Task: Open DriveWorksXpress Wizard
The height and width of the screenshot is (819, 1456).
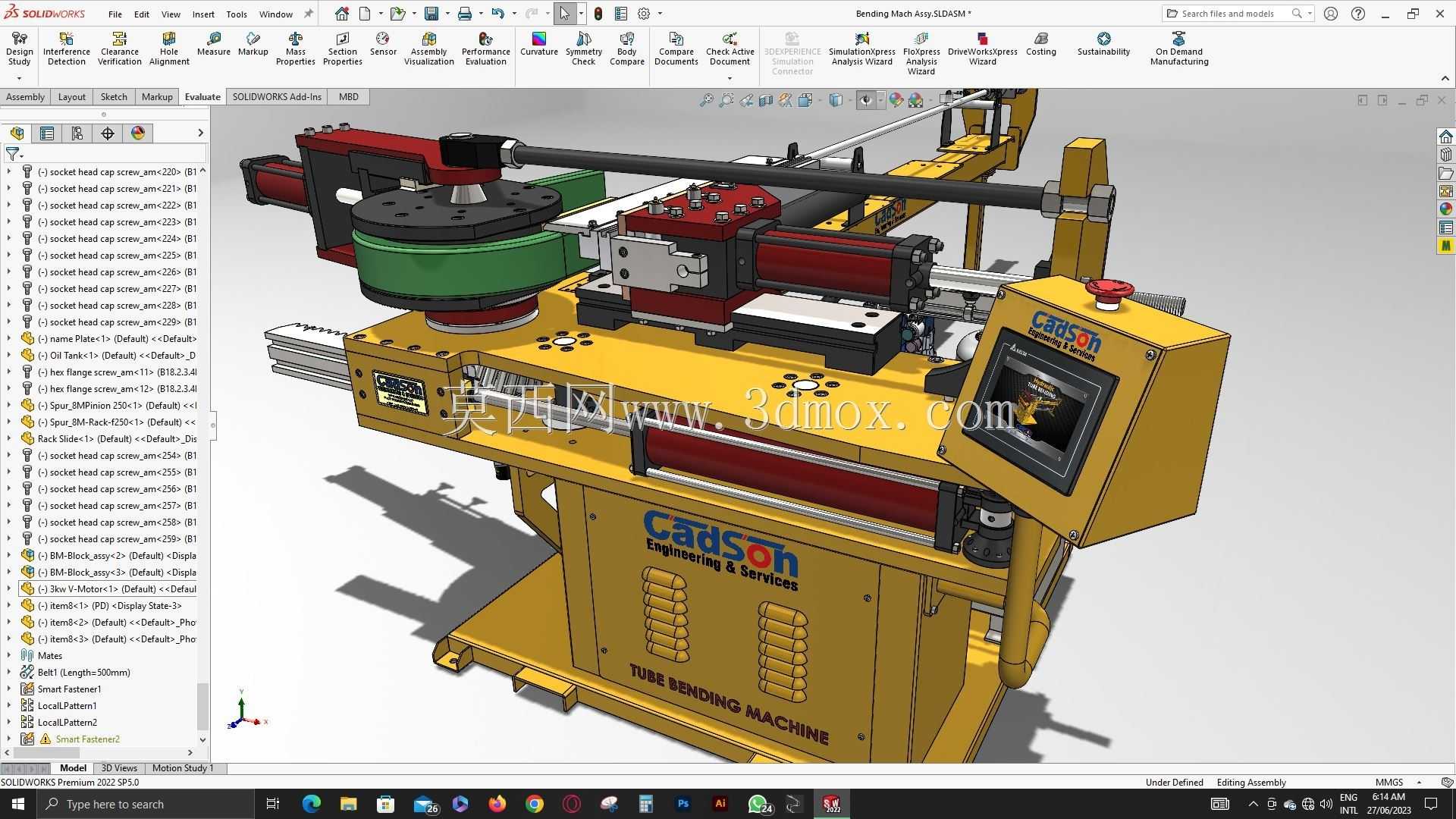Action: point(983,49)
